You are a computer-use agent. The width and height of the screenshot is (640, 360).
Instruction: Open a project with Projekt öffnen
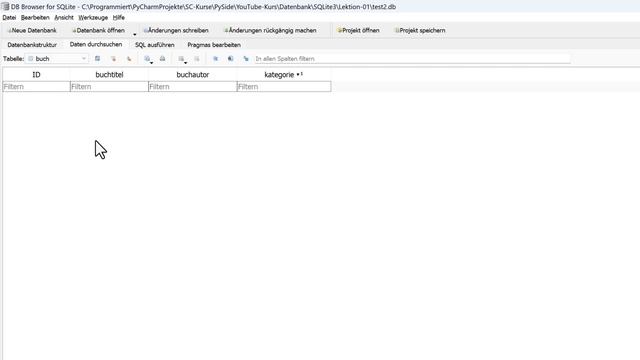tap(358, 30)
